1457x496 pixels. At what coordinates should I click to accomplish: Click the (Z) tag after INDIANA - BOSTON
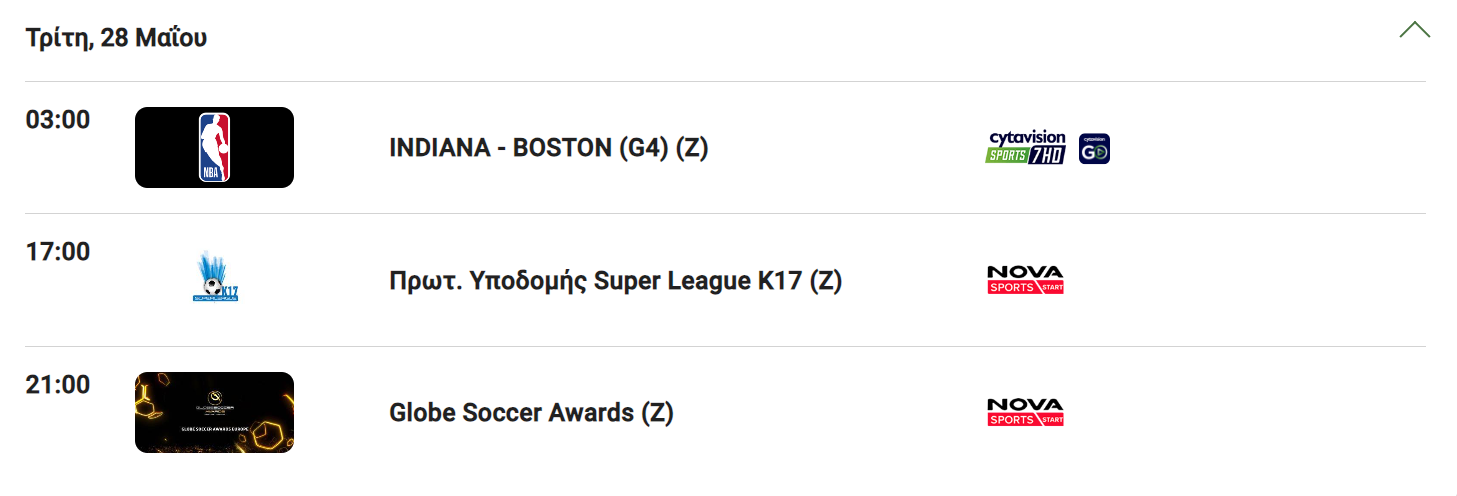click(x=692, y=148)
